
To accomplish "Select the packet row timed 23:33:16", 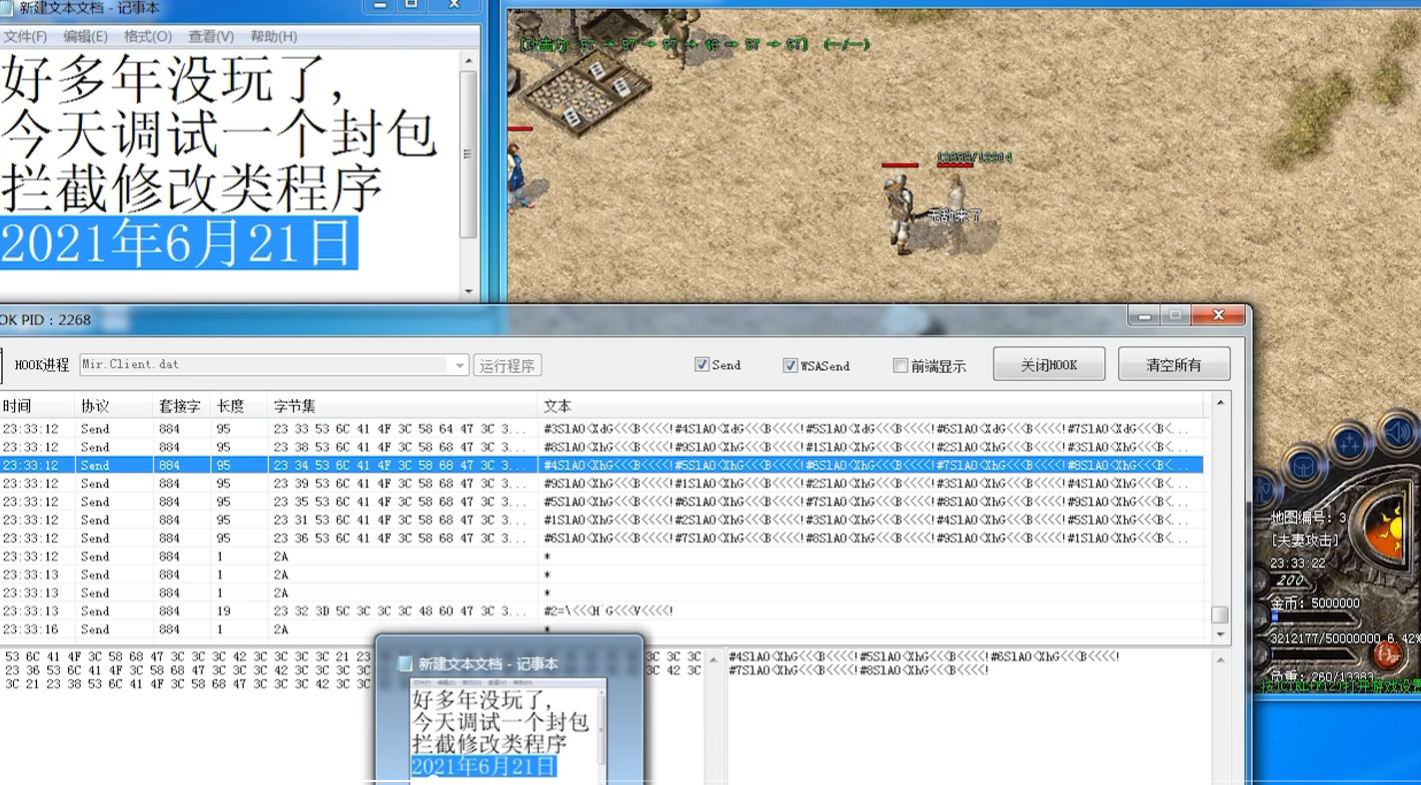I will [601, 629].
